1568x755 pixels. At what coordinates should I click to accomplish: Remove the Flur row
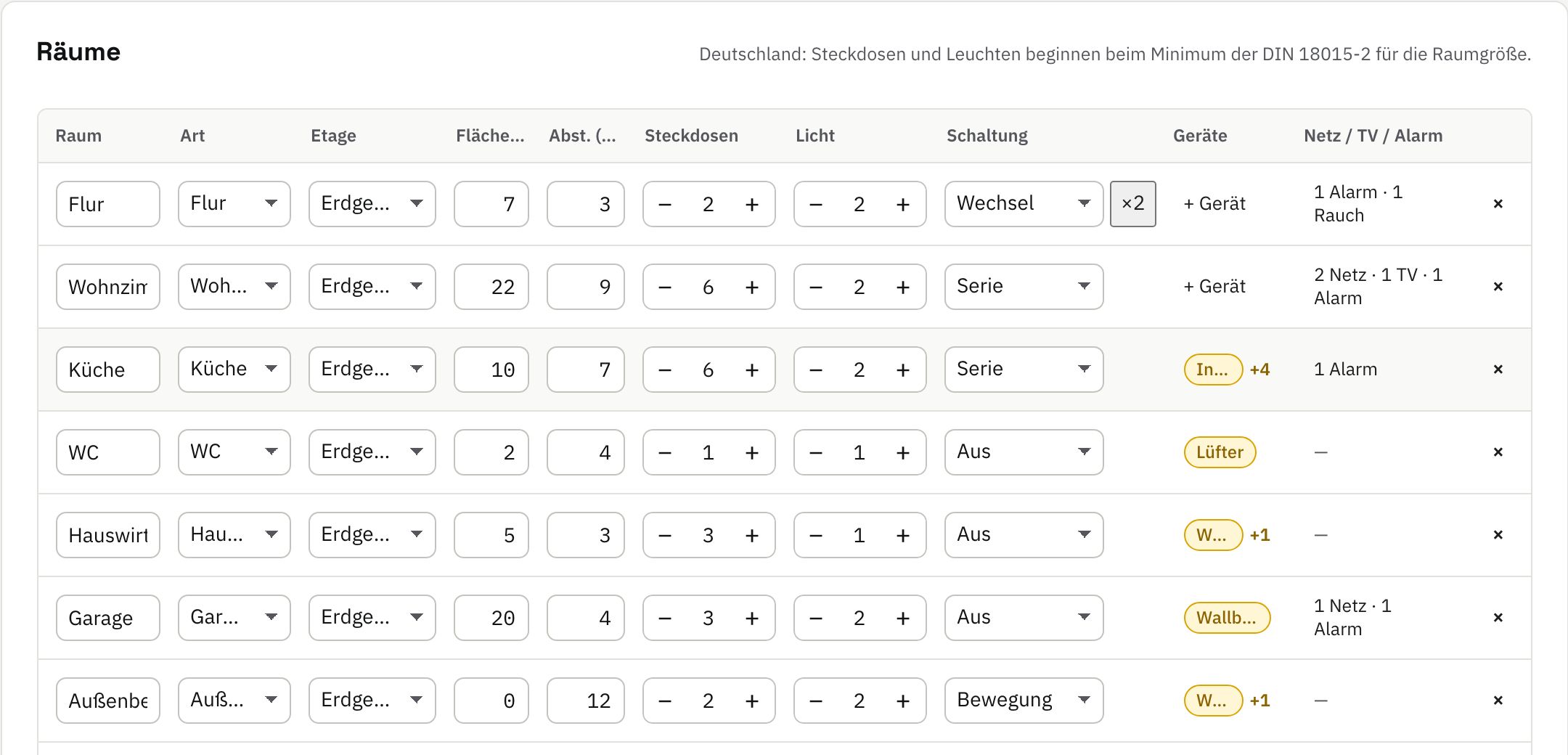(x=1498, y=204)
